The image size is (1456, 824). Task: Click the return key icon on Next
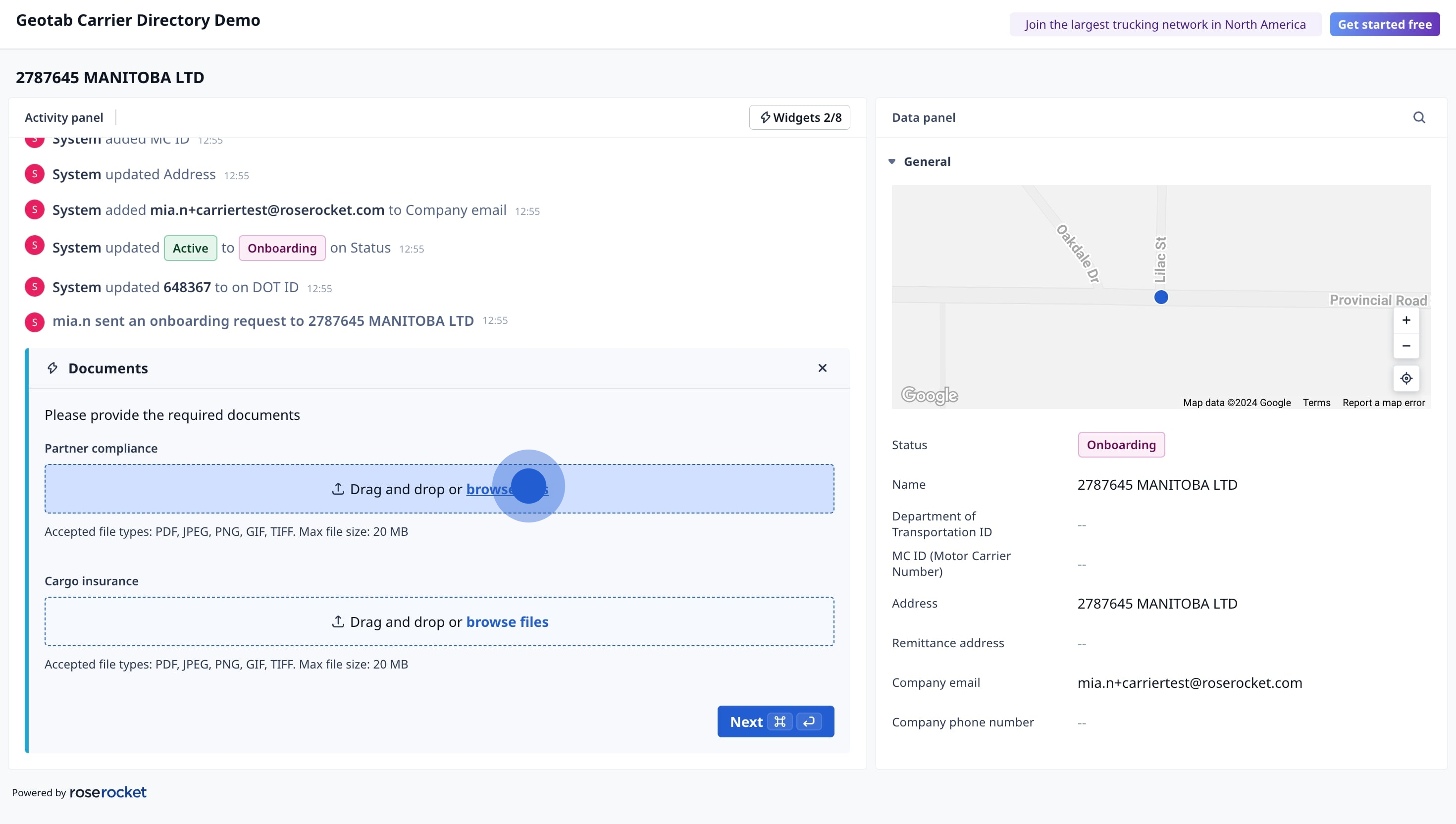coord(809,721)
